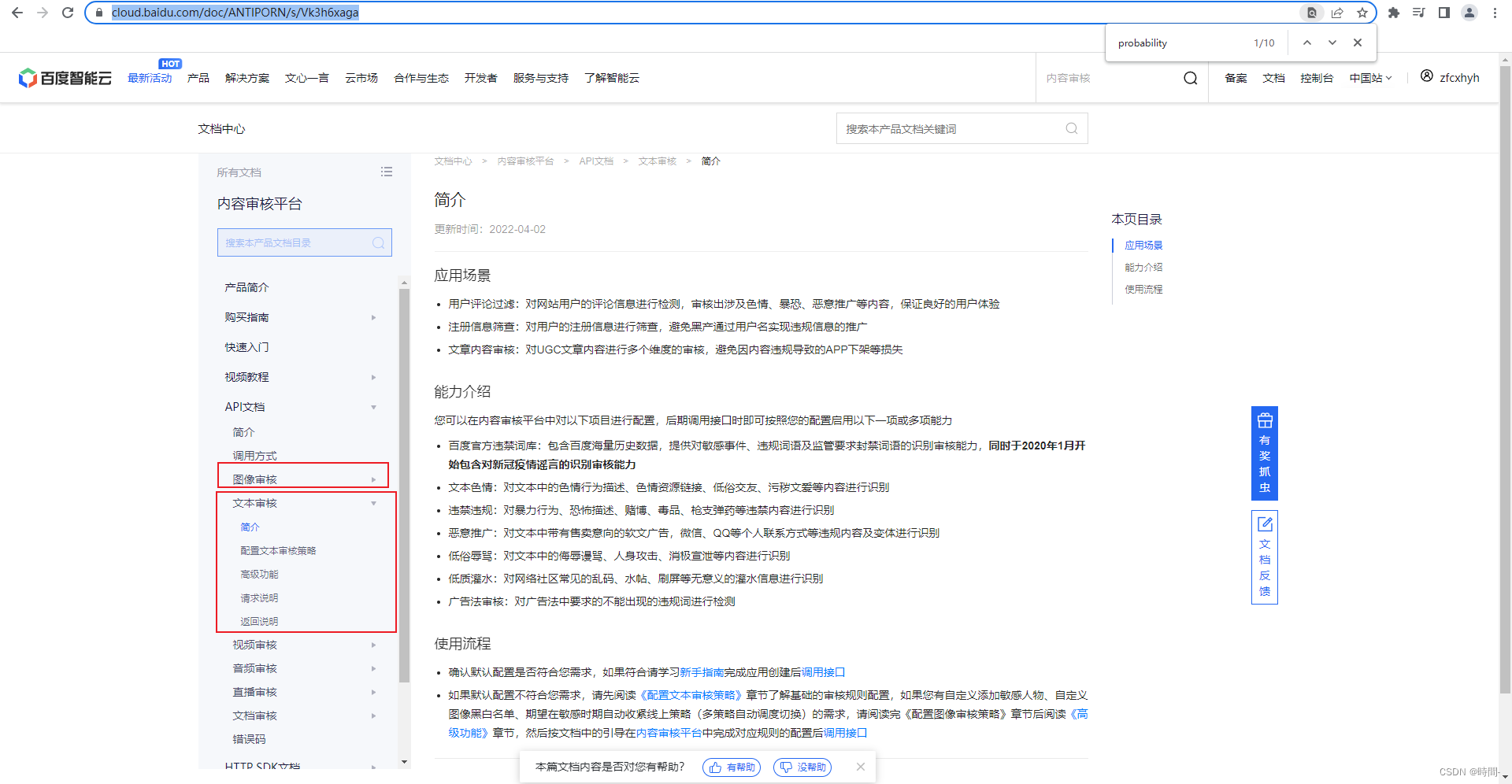Focus the 搜索本产品文档目录 search field
The width and height of the screenshot is (1512, 784).
[305, 242]
